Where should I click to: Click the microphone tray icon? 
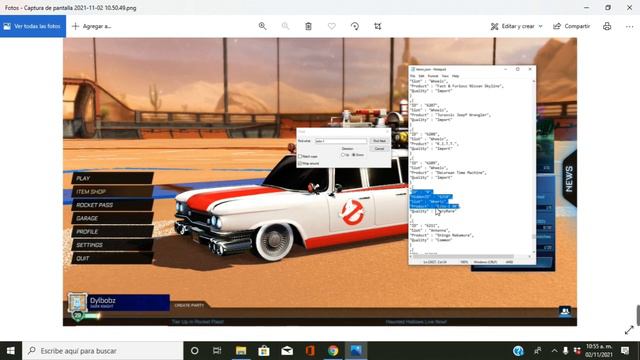pyautogui.click(x=565, y=351)
